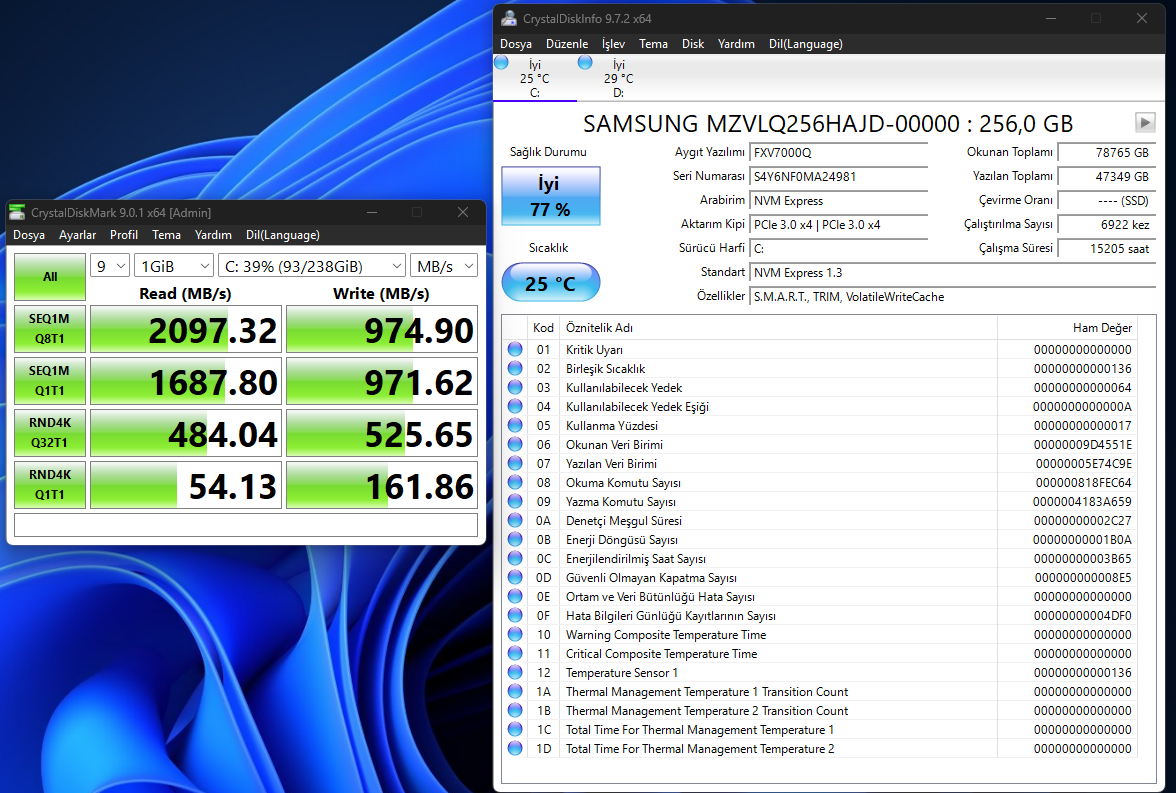Click the C: drive status orb icon
1176x793 pixels.
coord(502,62)
